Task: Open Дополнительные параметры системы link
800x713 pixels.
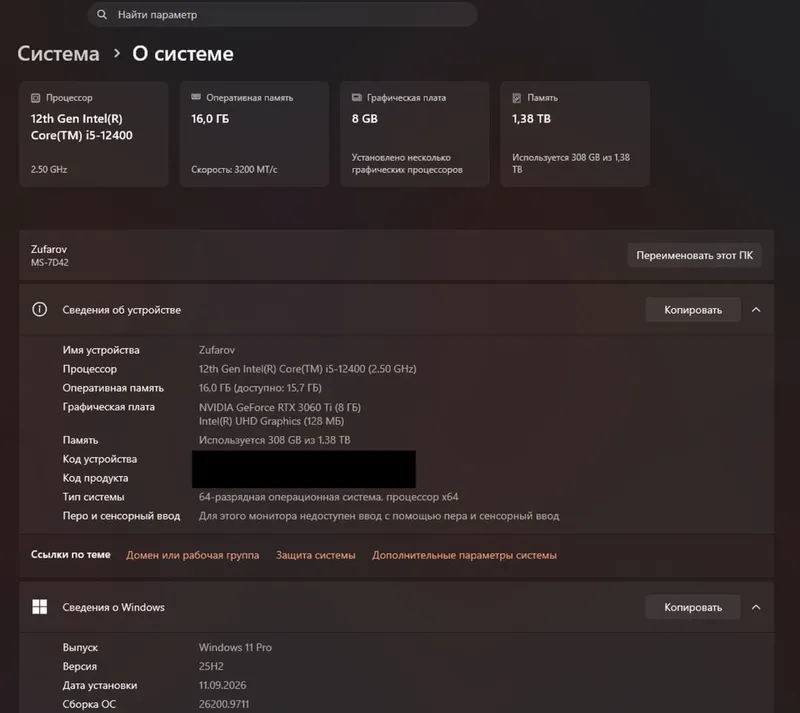Action: tap(464, 555)
